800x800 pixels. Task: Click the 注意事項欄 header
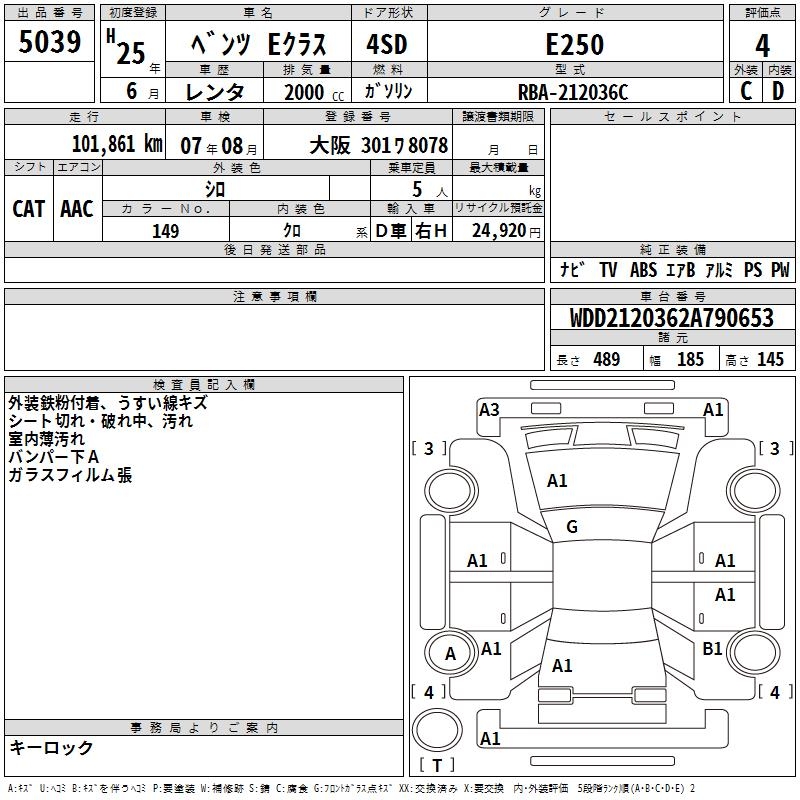click(x=274, y=296)
